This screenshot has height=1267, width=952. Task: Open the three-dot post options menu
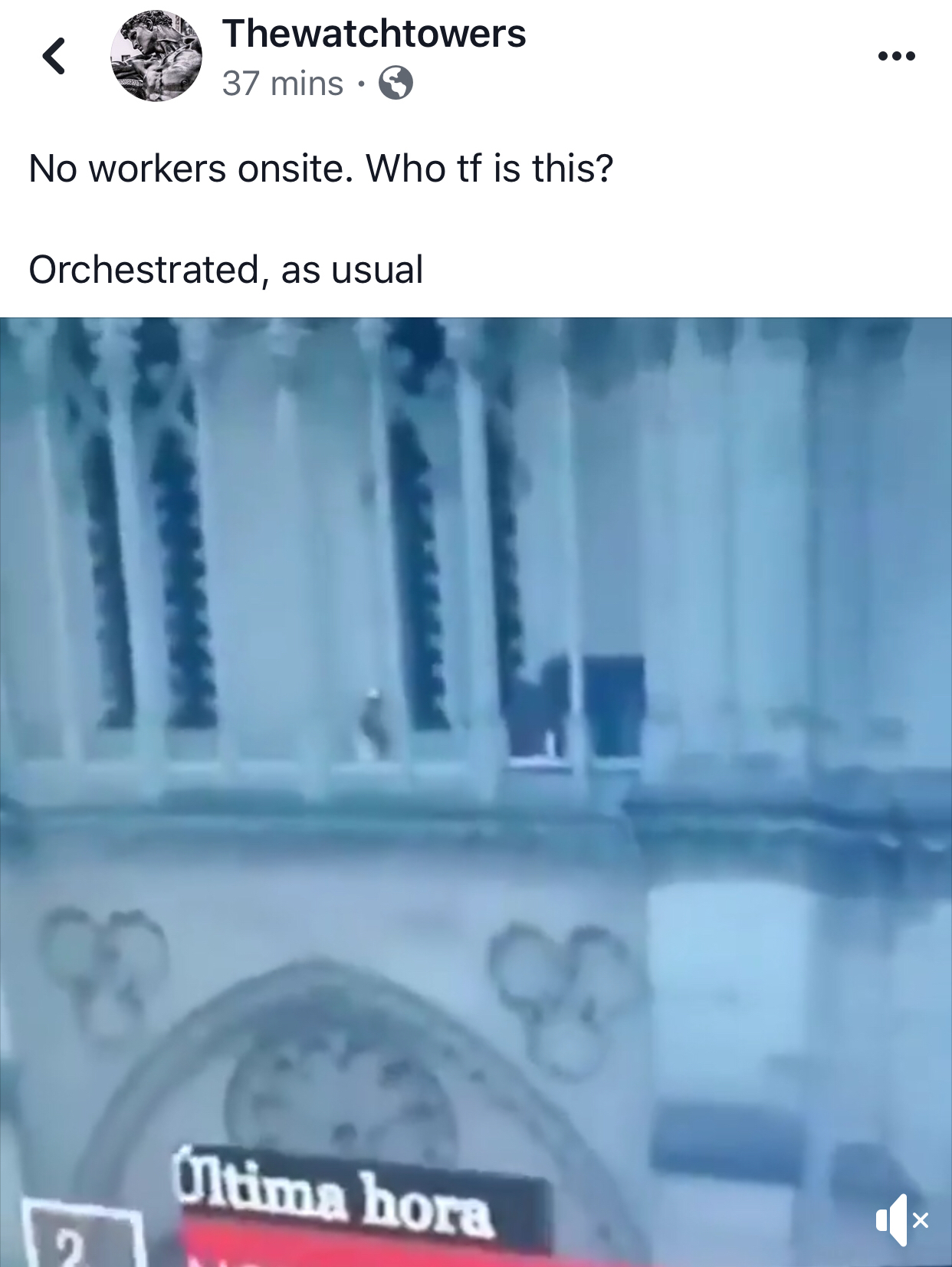click(x=896, y=56)
